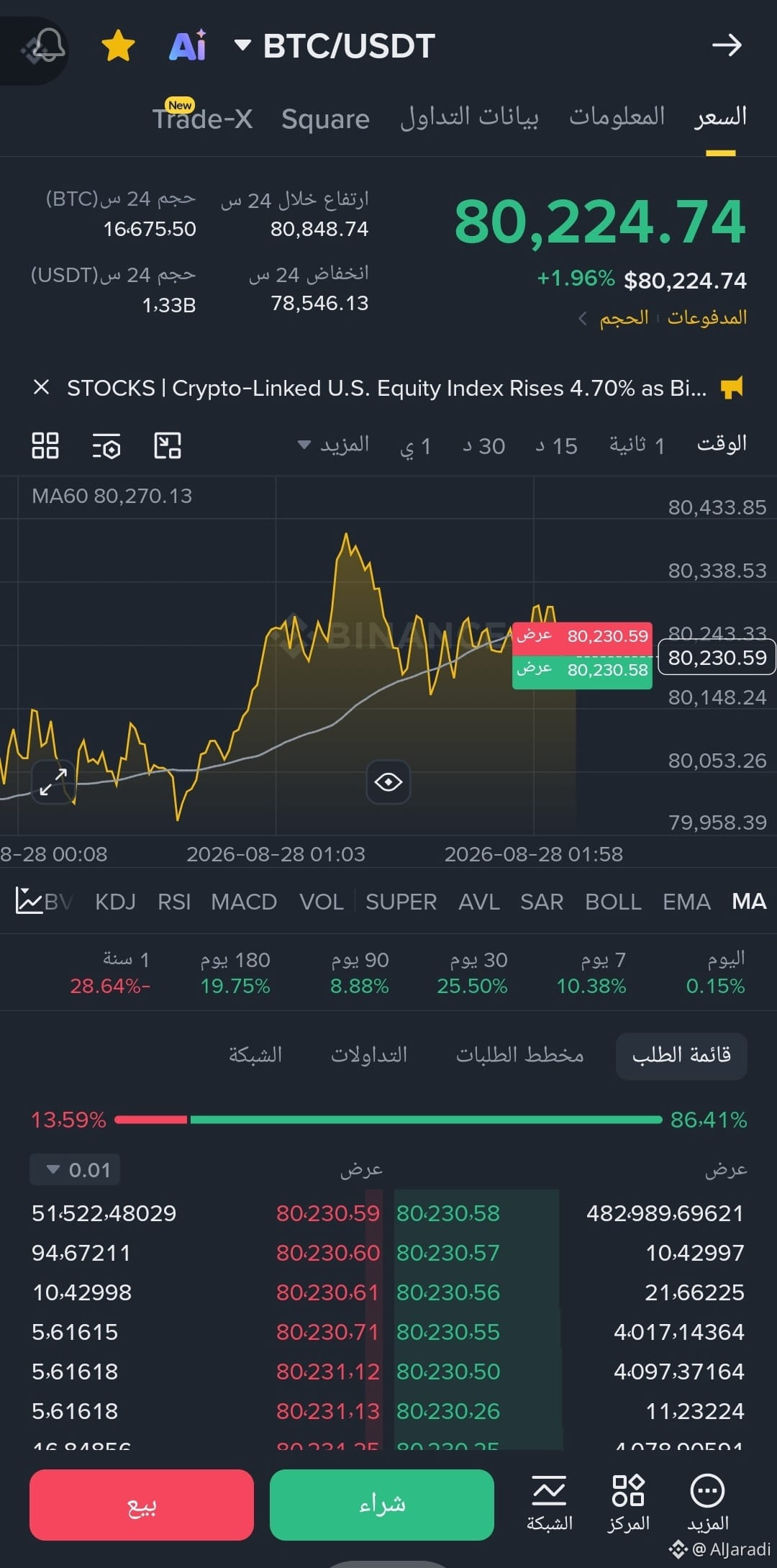Select the 15 د timeframe

coord(556,446)
